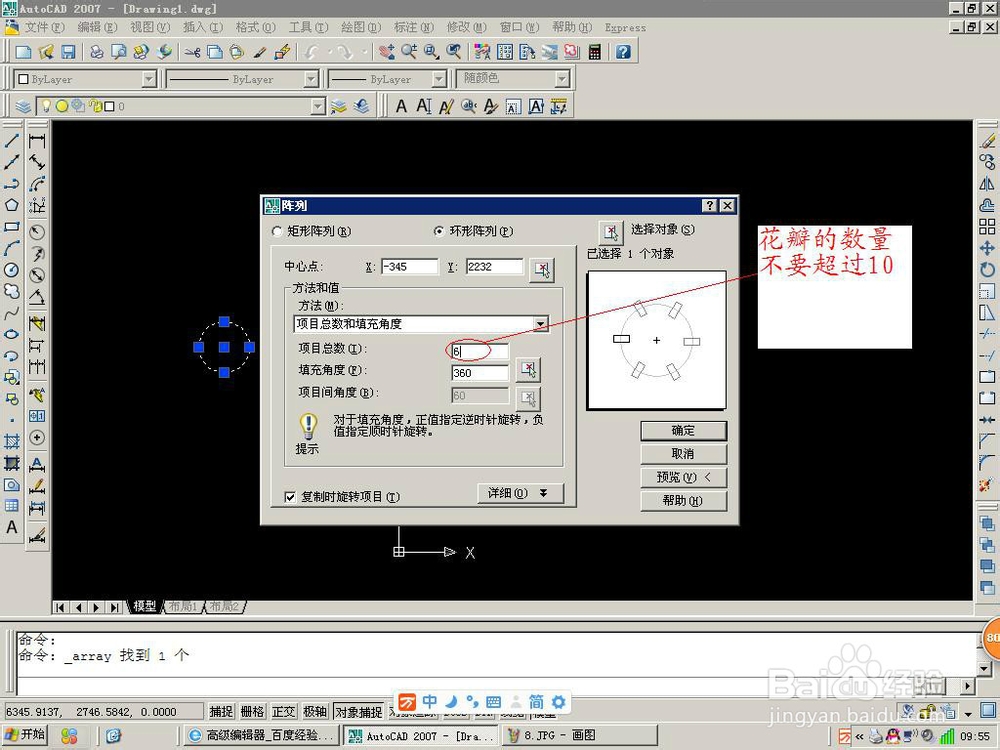The image size is (1000, 750).
Task: Select the Line tool in draw toolbar
Action: point(12,139)
